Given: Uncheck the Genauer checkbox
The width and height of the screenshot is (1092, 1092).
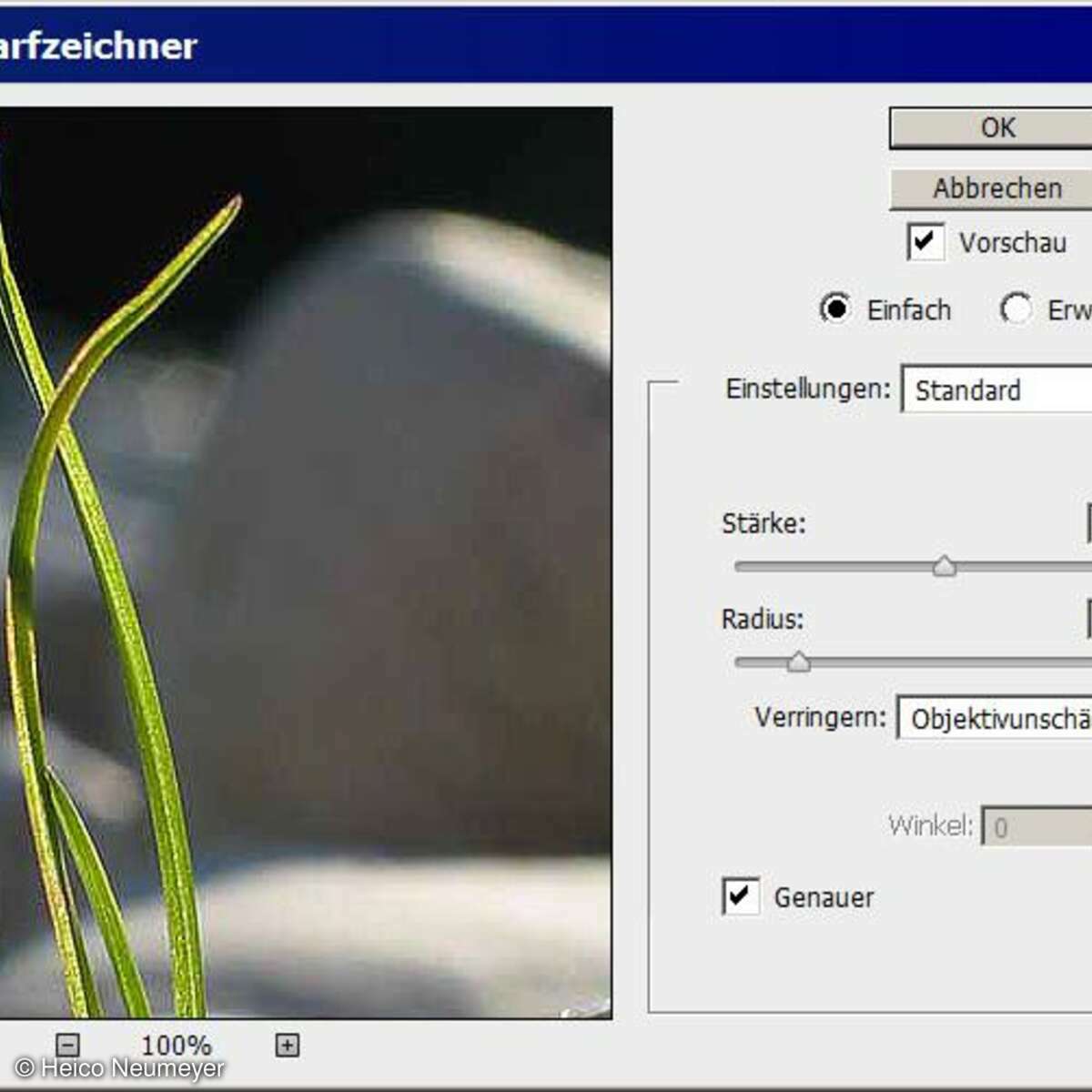Looking at the screenshot, I should pyautogui.click(x=740, y=896).
